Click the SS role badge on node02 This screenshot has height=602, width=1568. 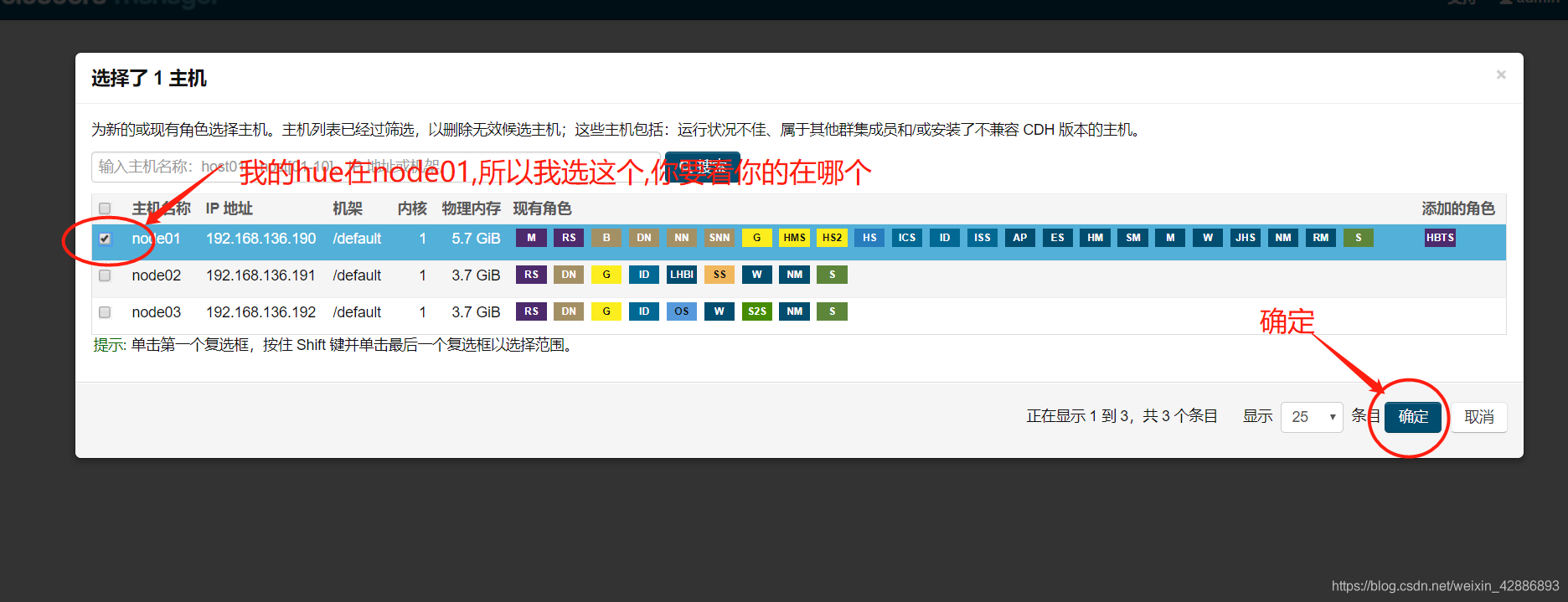[720, 275]
